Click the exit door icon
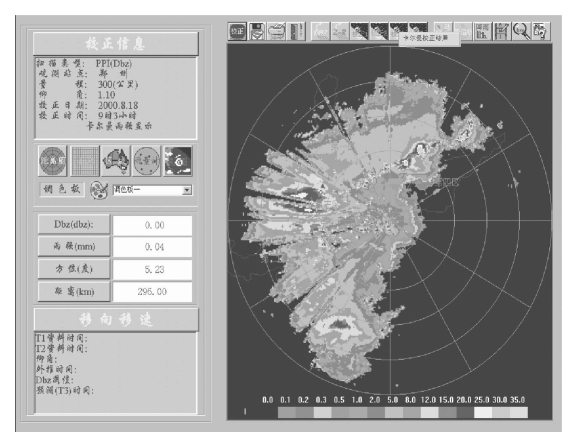Viewport: 577px width, 432px height. click(296, 31)
